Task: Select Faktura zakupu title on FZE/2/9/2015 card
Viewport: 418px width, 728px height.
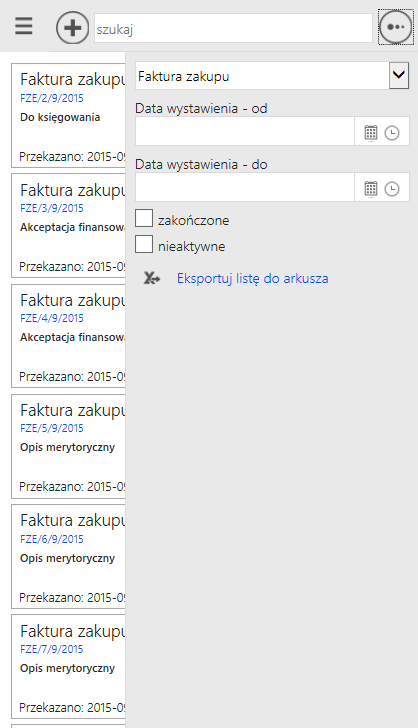Action: point(72,79)
